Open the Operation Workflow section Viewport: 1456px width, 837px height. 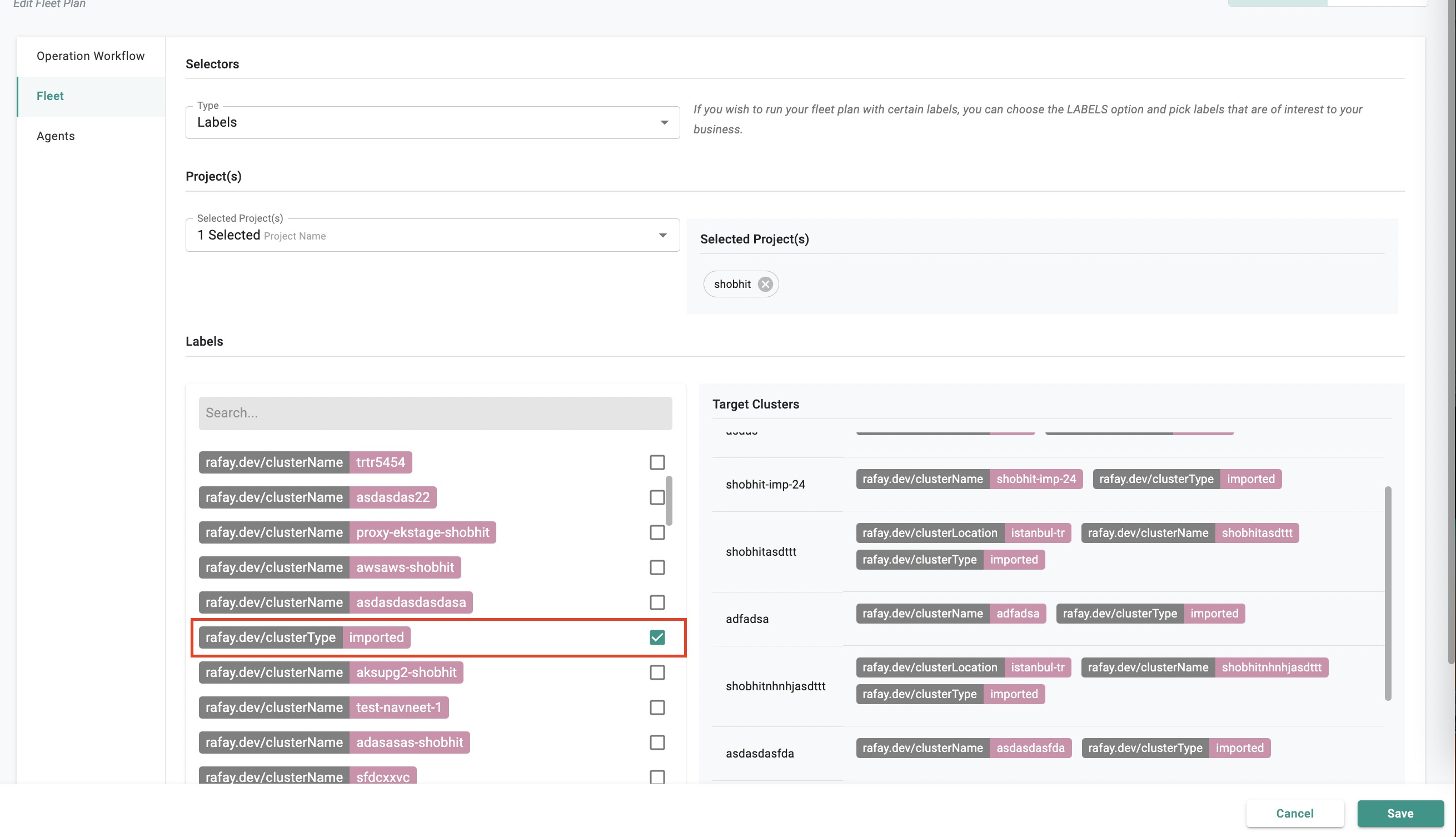91,56
